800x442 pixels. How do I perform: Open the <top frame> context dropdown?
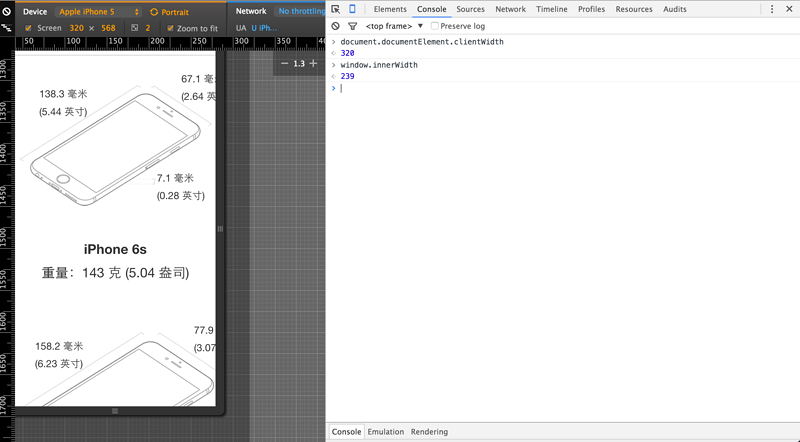pos(394,26)
